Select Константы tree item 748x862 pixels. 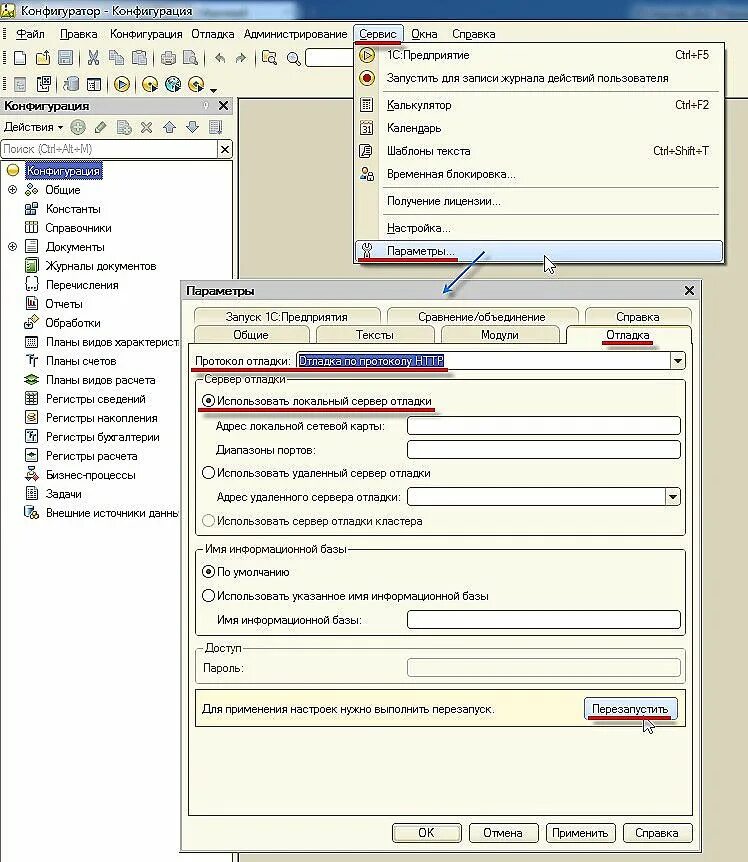tap(73, 209)
